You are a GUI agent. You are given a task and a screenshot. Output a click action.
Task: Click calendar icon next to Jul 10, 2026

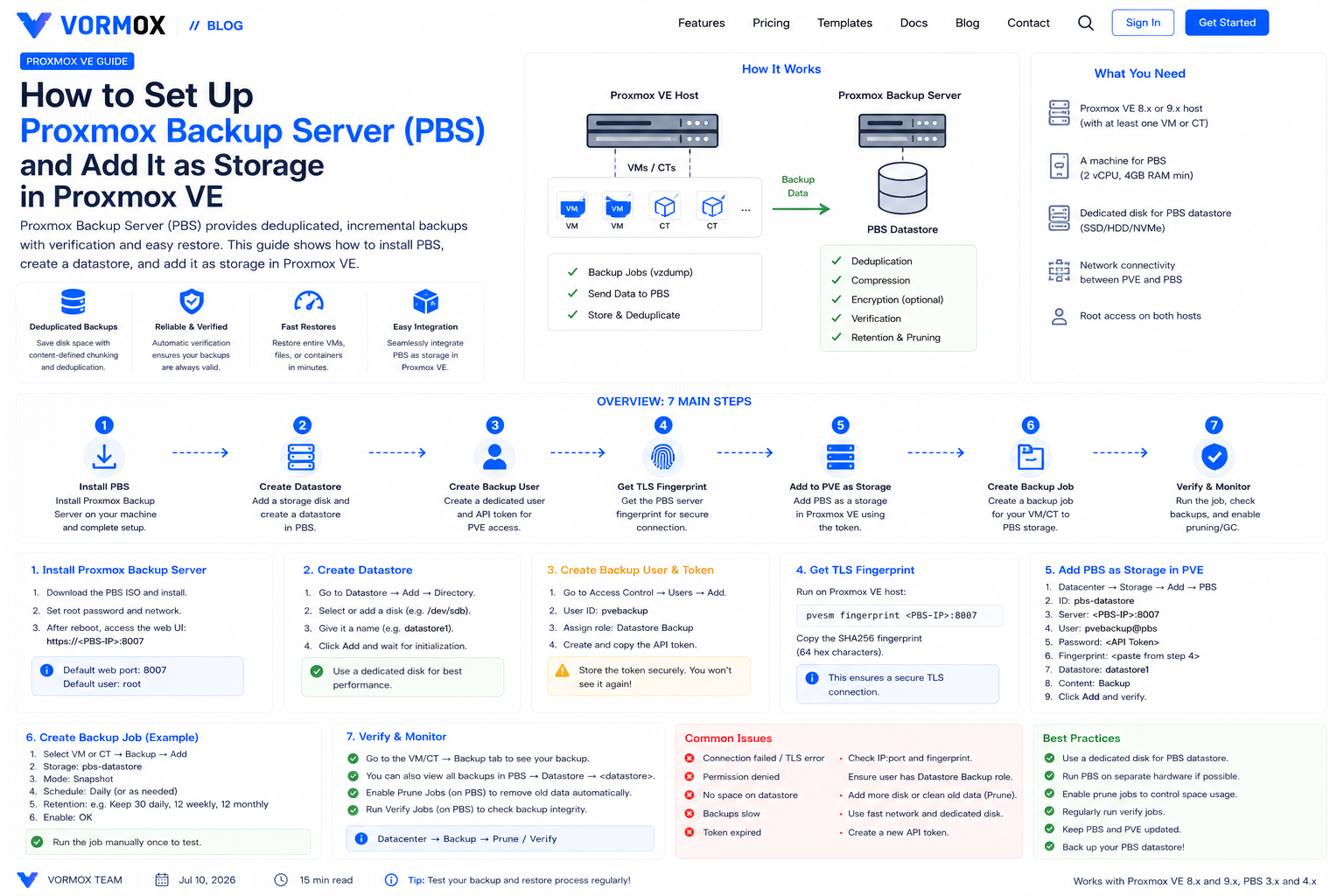[x=162, y=879]
